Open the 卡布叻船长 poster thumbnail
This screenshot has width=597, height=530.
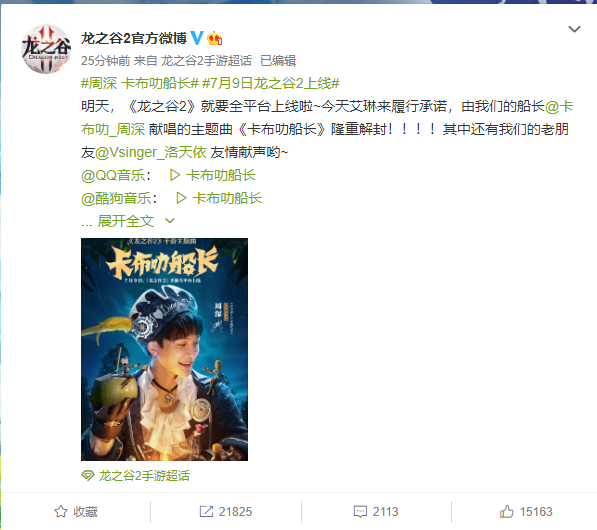click(x=164, y=349)
